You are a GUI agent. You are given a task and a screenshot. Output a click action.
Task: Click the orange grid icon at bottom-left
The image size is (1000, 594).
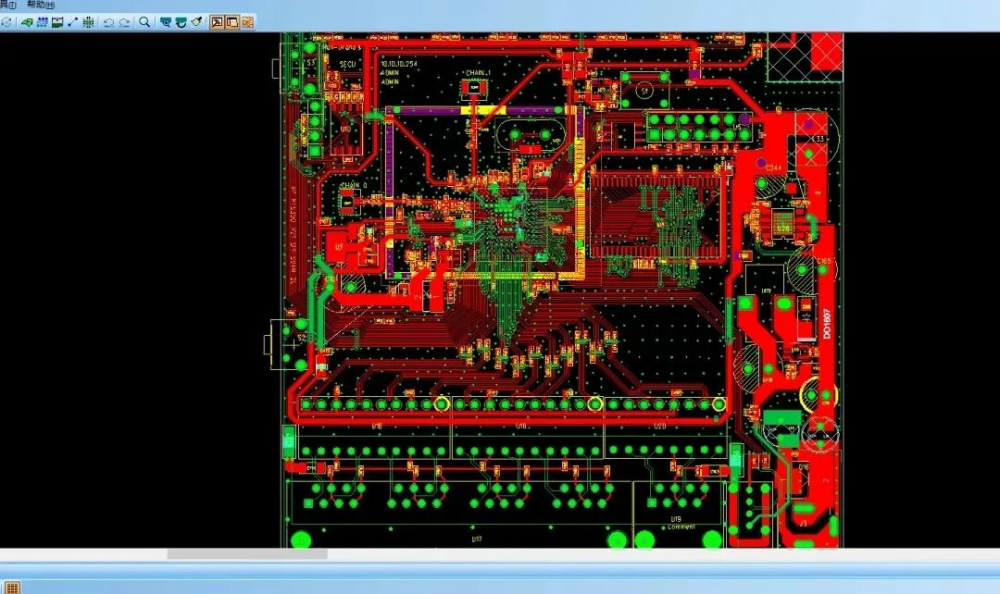[x=12, y=588]
